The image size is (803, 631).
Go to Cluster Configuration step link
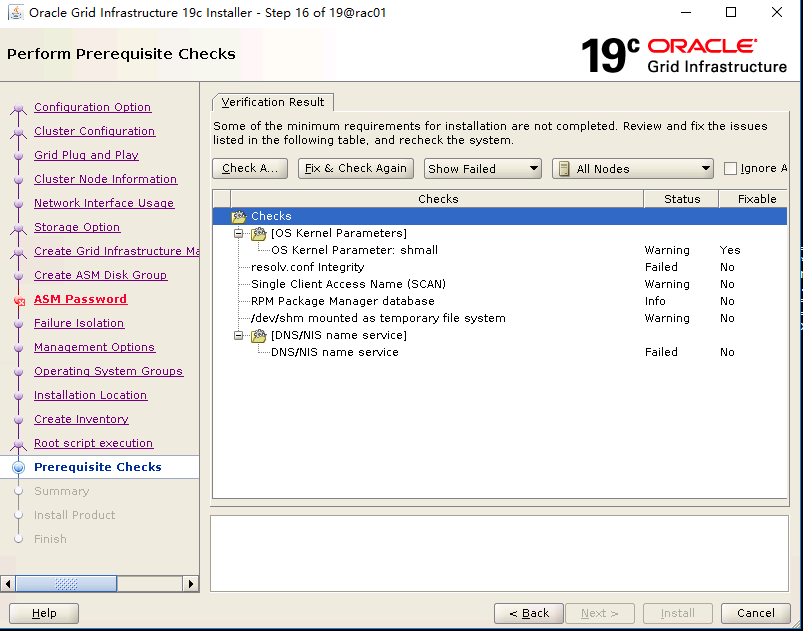tap(95, 131)
